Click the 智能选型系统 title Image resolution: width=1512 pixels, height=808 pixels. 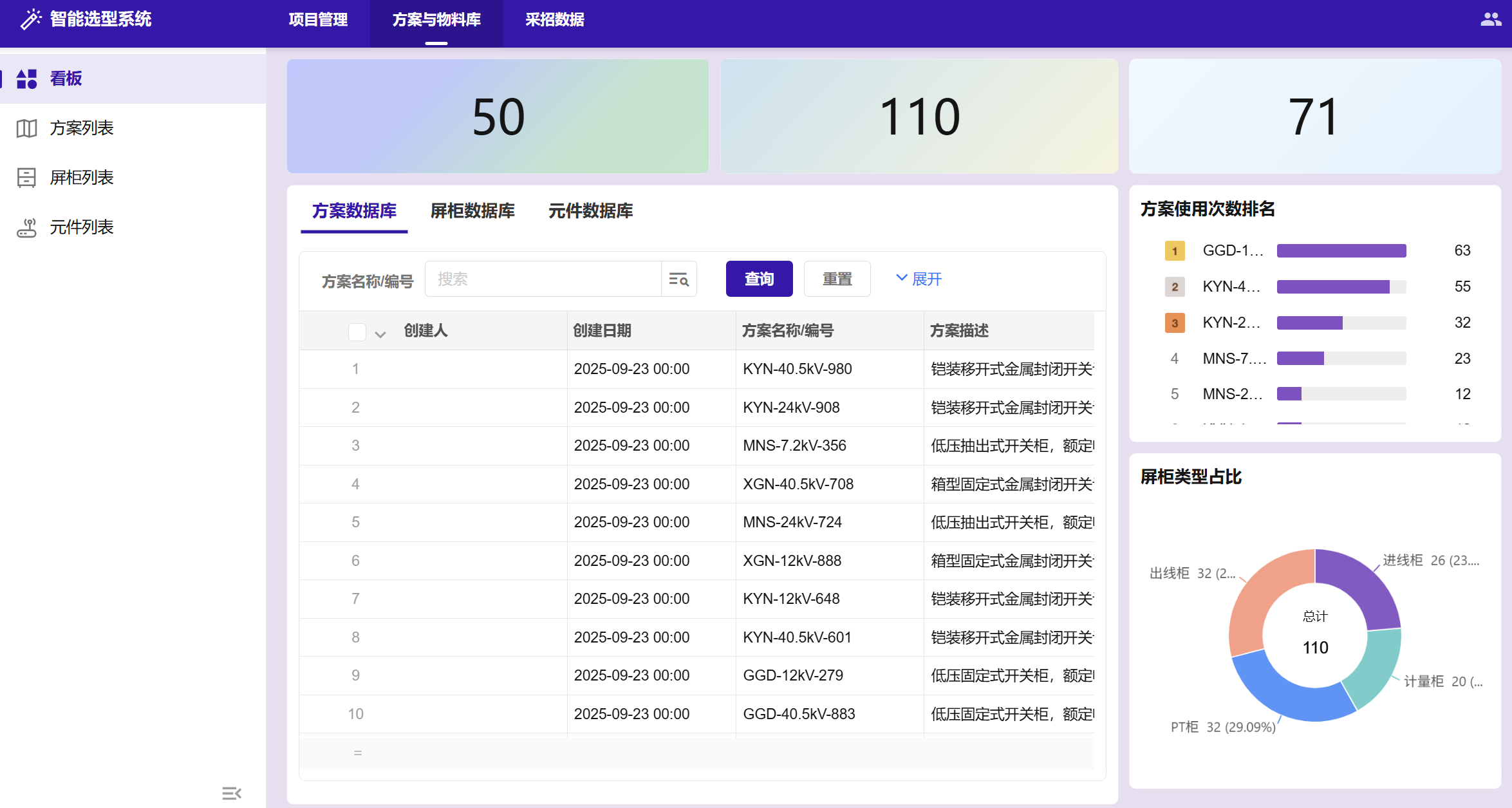(101, 19)
